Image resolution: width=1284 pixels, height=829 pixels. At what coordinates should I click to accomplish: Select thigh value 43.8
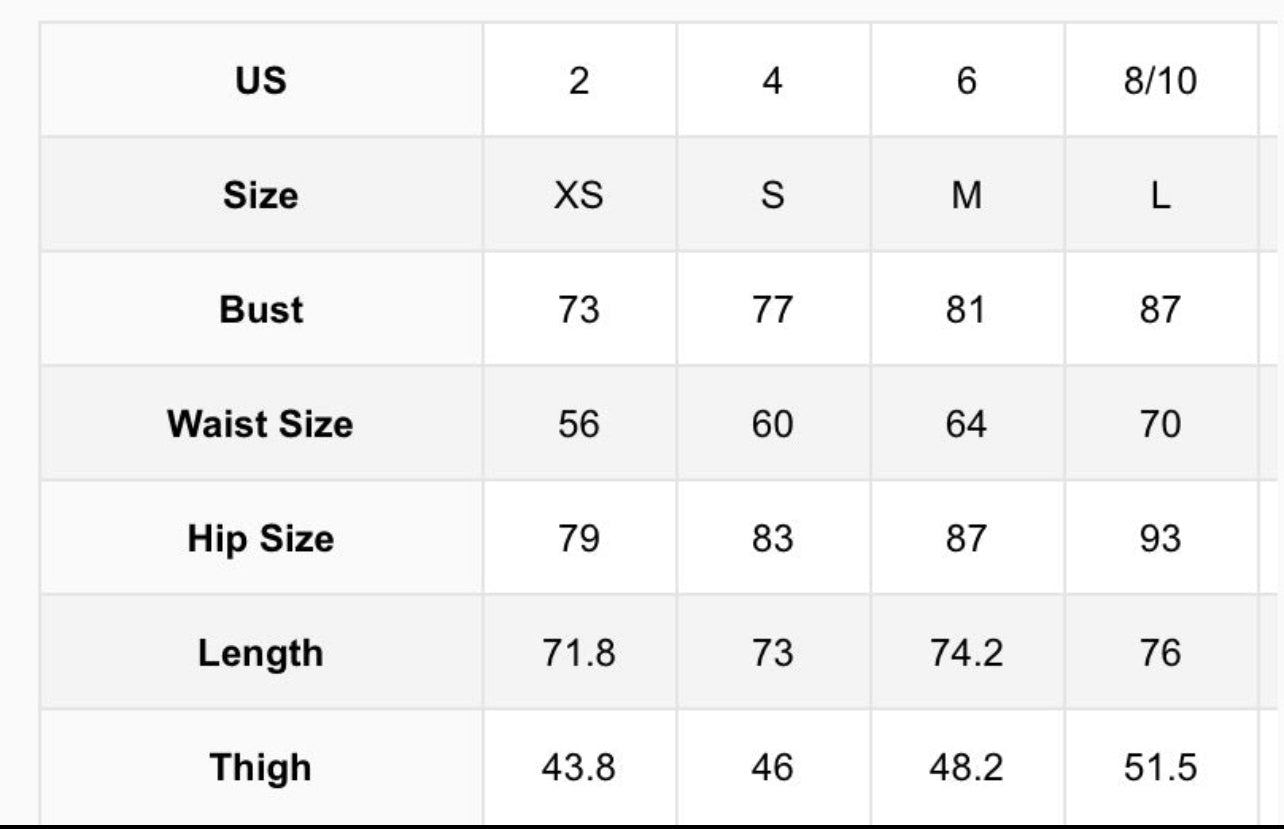(579, 768)
